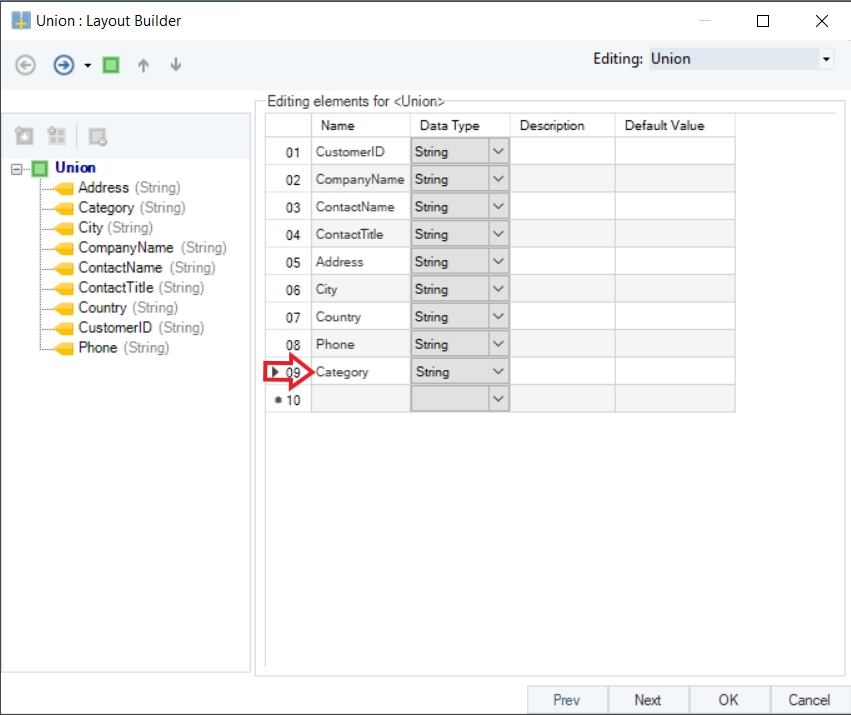Click the remove element icon above tree
851x715 pixels.
pos(98,136)
